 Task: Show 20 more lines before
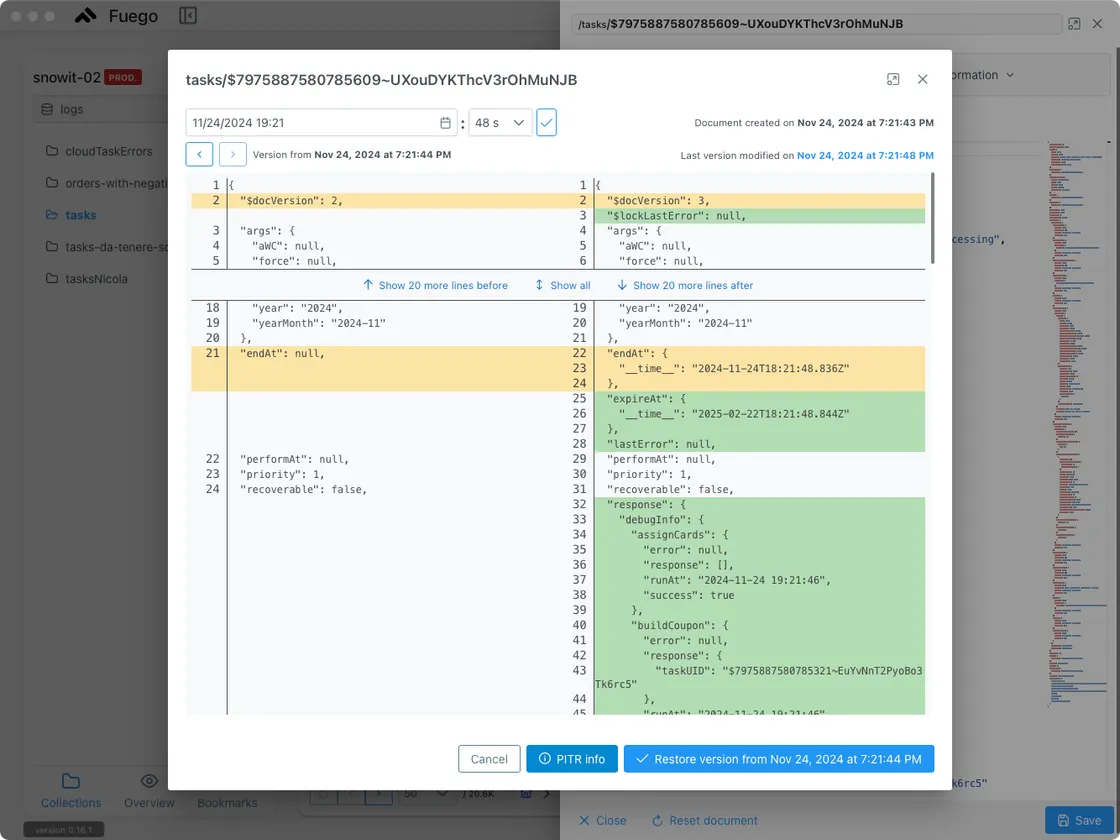[x=435, y=285]
